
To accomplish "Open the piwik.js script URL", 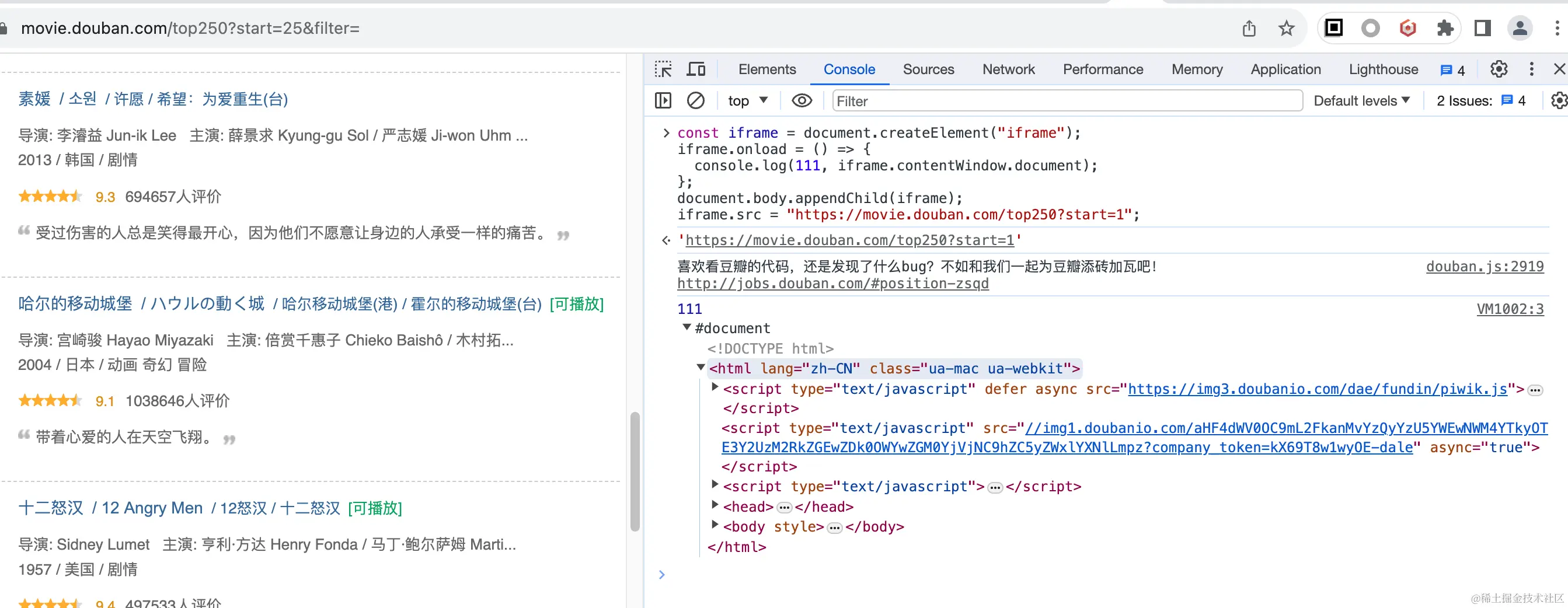I will click(1317, 389).
